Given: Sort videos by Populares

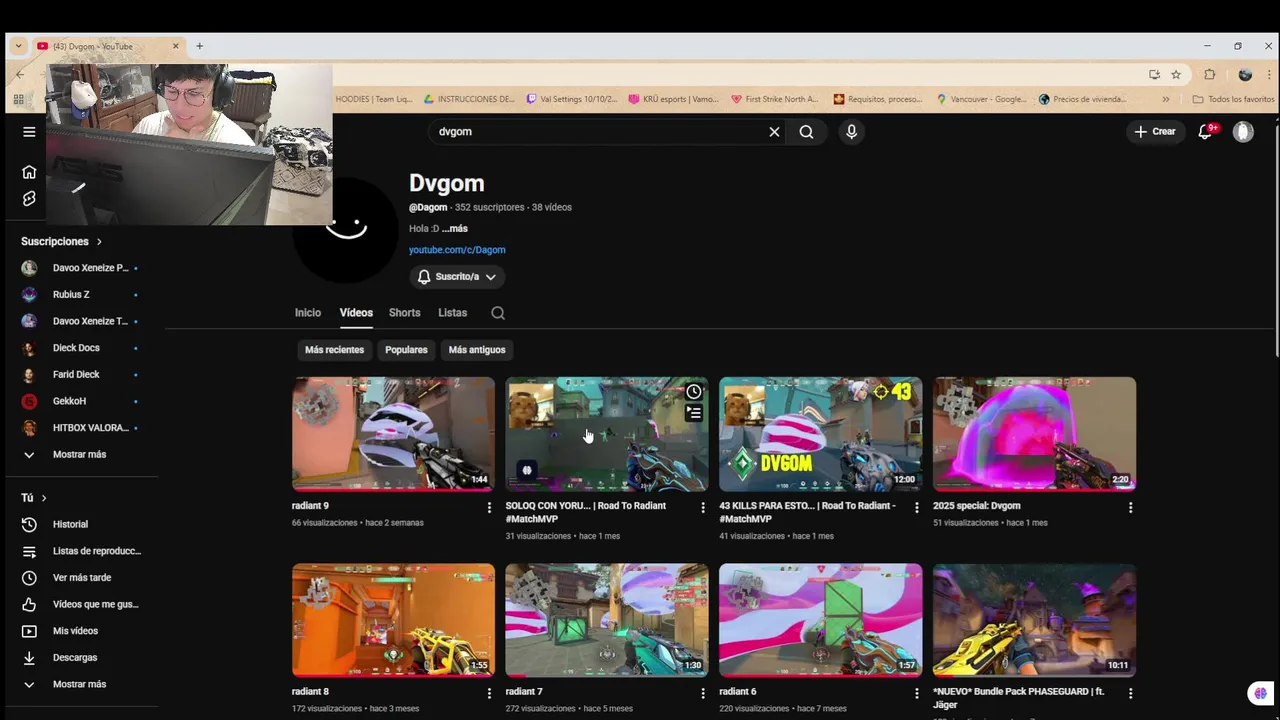Looking at the screenshot, I should click(406, 350).
